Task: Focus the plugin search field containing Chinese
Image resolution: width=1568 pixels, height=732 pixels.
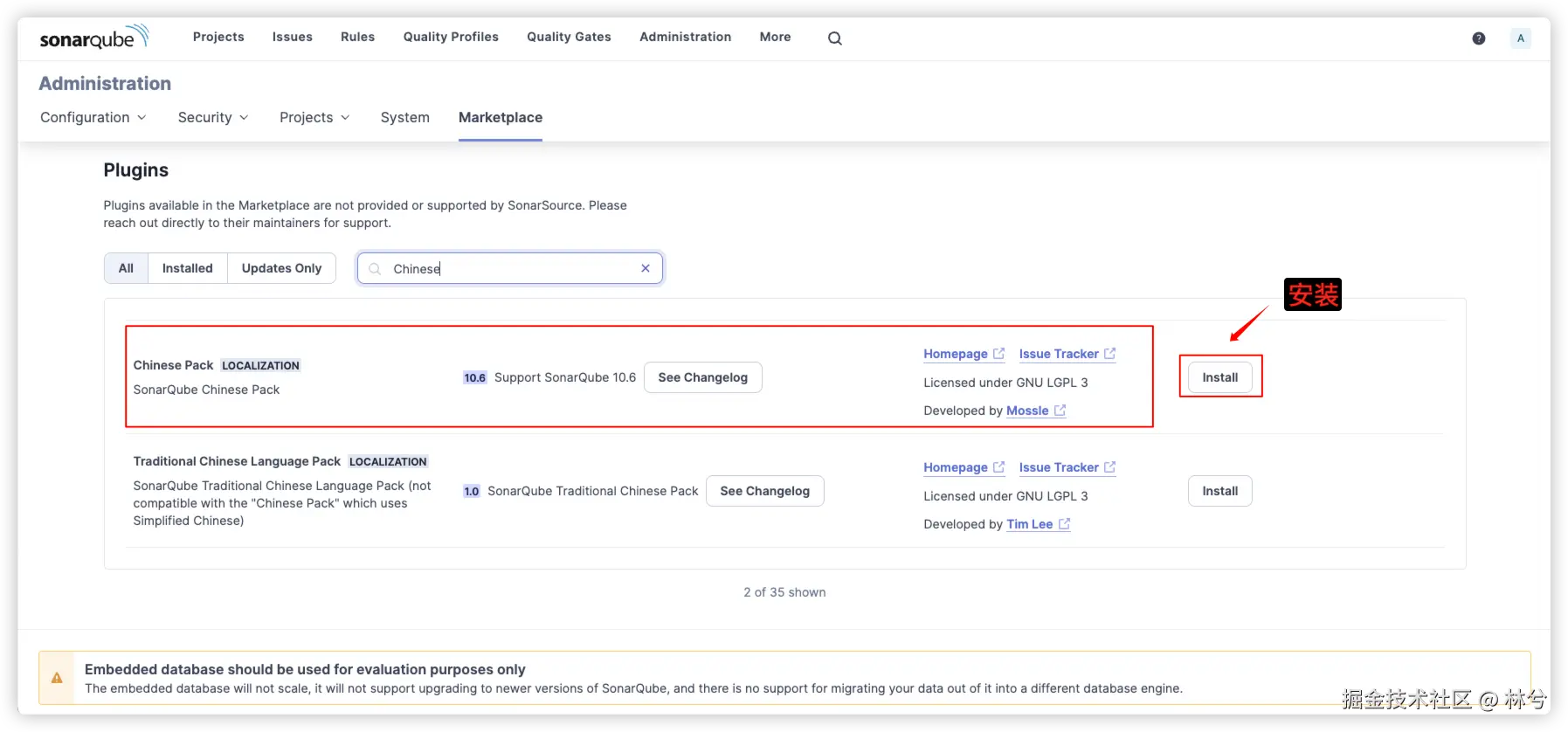Action: point(510,268)
